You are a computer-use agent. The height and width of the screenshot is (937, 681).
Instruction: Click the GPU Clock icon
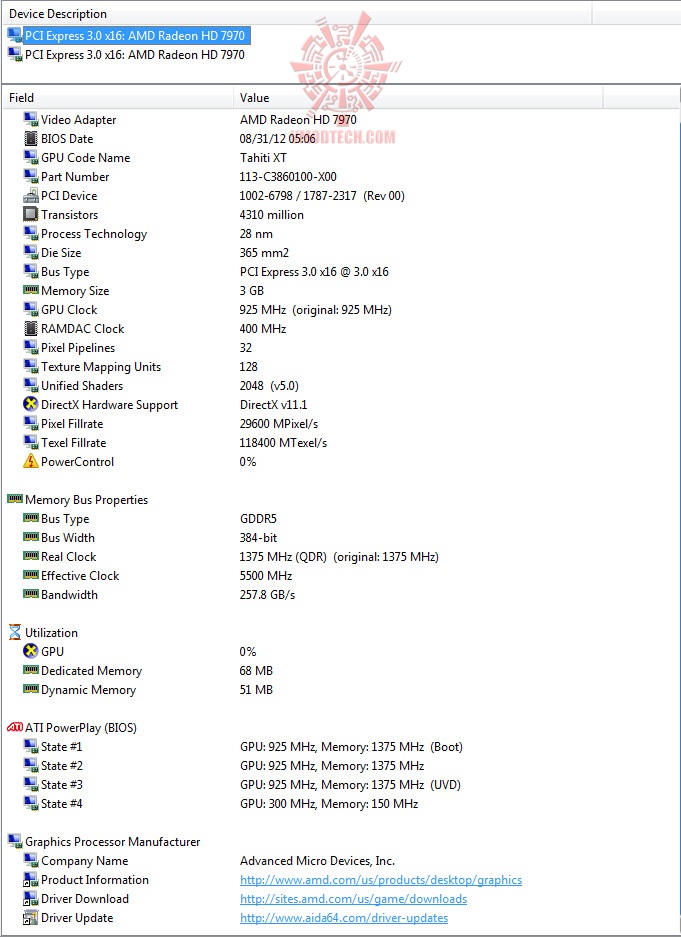pyautogui.click(x=30, y=310)
